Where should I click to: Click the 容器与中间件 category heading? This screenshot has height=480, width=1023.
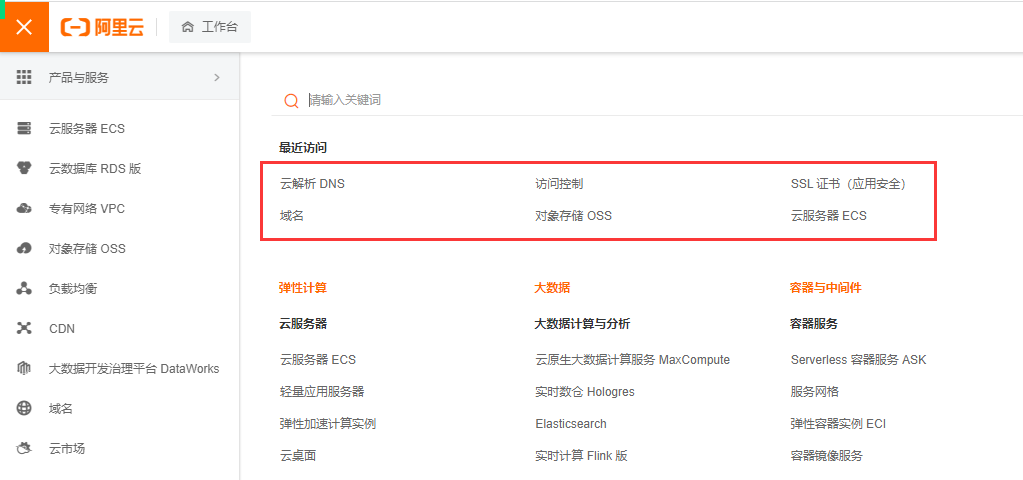[825, 288]
